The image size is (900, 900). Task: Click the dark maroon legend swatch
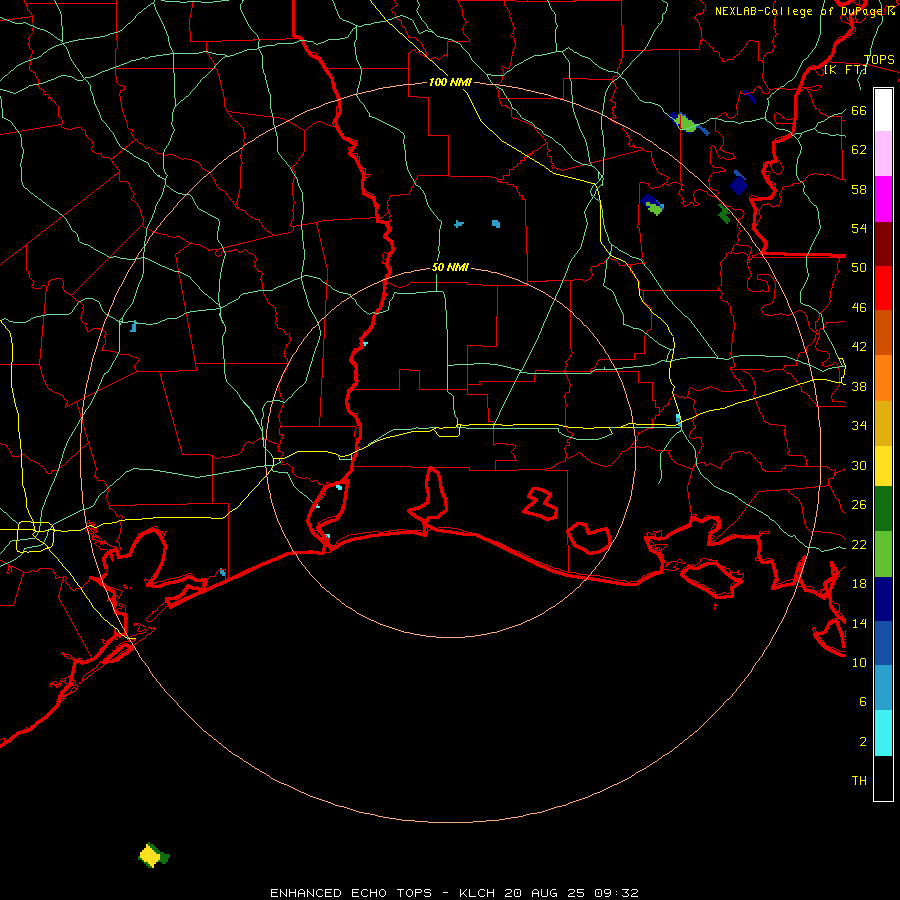pyautogui.click(x=883, y=244)
